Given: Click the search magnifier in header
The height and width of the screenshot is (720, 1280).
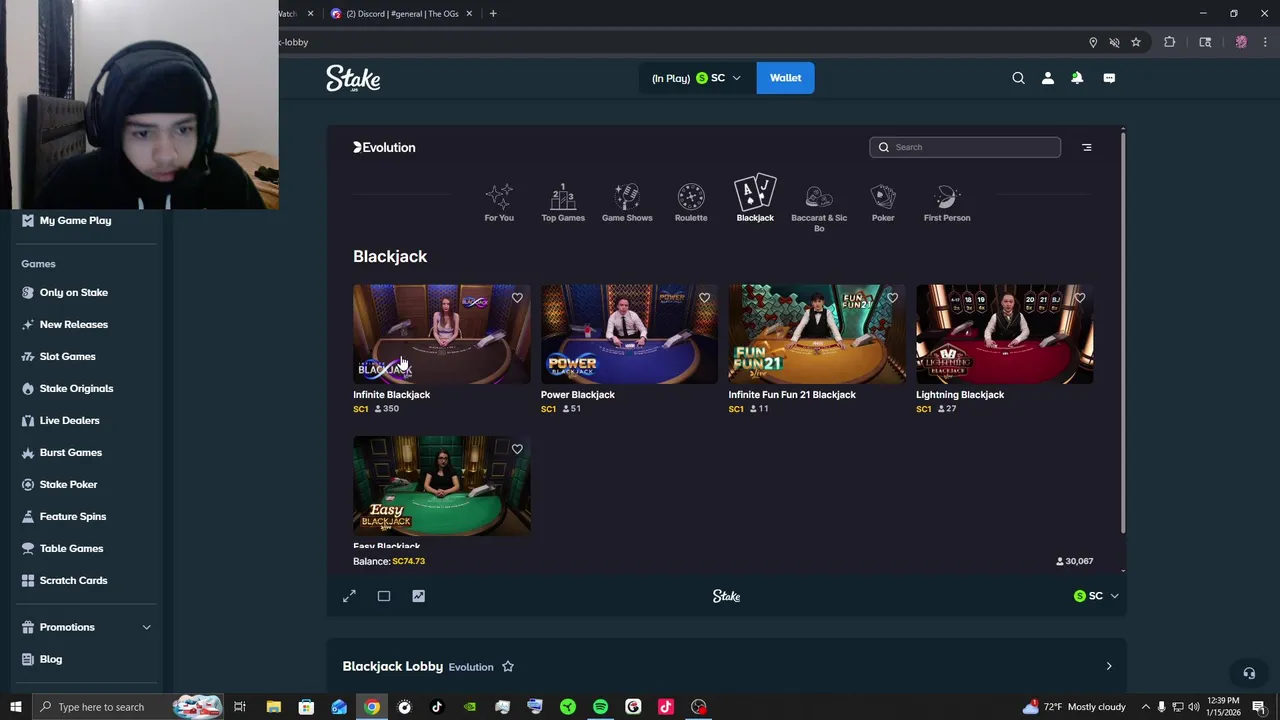Looking at the screenshot, I should click(1018, 78).
